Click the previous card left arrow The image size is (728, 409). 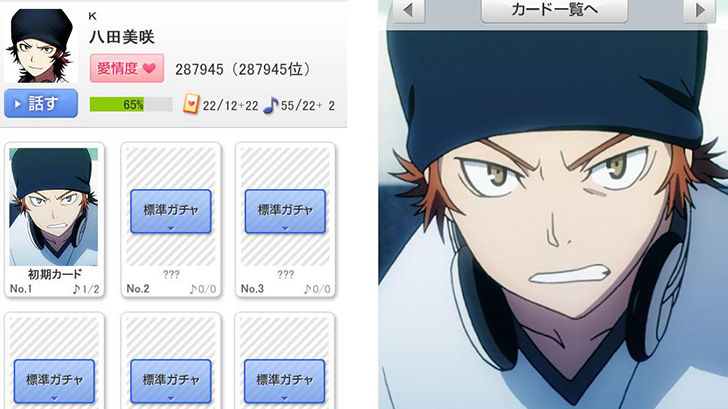point(409,10)
